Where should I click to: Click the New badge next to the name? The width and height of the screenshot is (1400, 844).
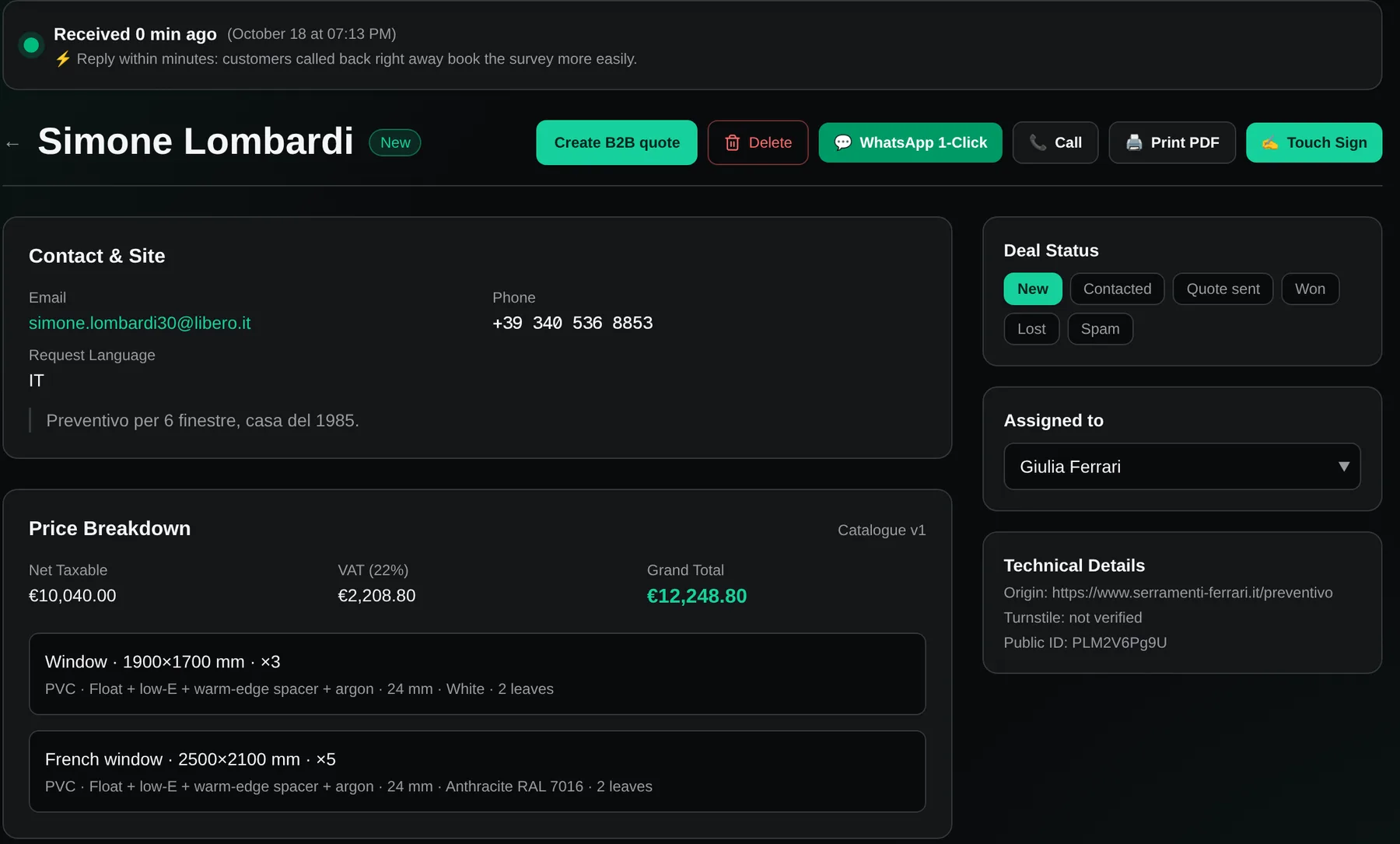pyautogui.click(x=395, y=142)
